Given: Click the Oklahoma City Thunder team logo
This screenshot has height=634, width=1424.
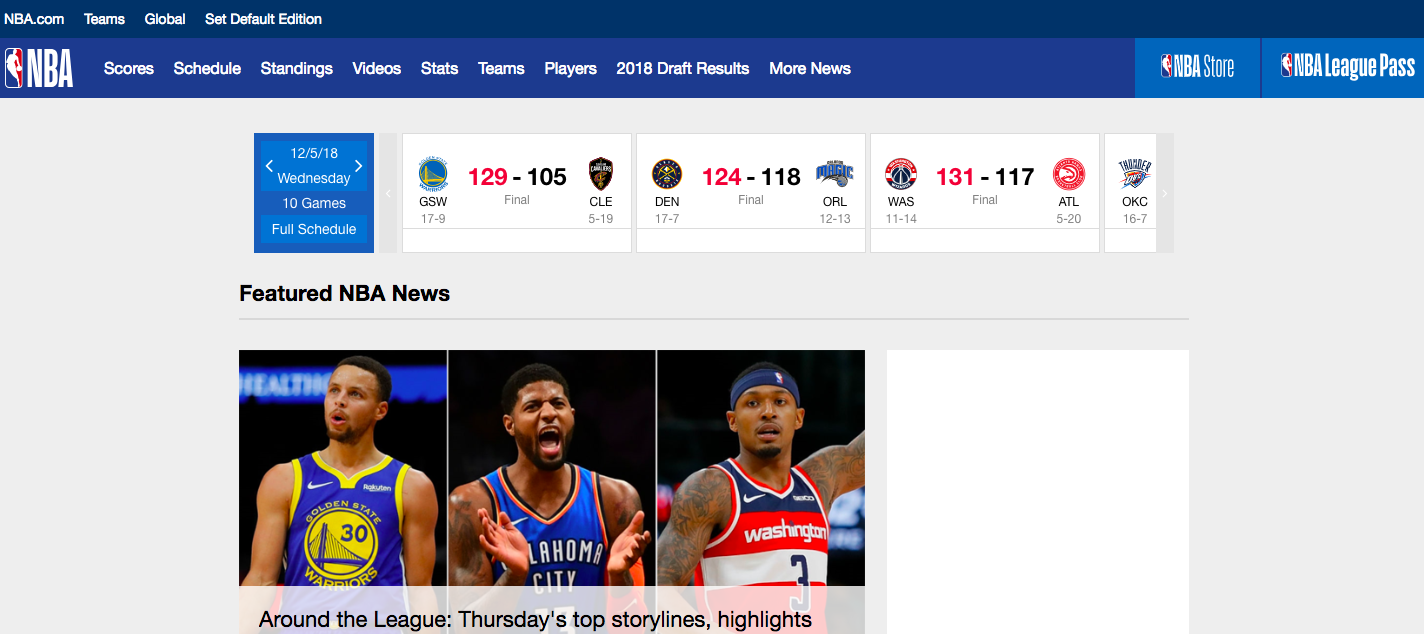Looking at the screenshot, I should (1135, 174).
